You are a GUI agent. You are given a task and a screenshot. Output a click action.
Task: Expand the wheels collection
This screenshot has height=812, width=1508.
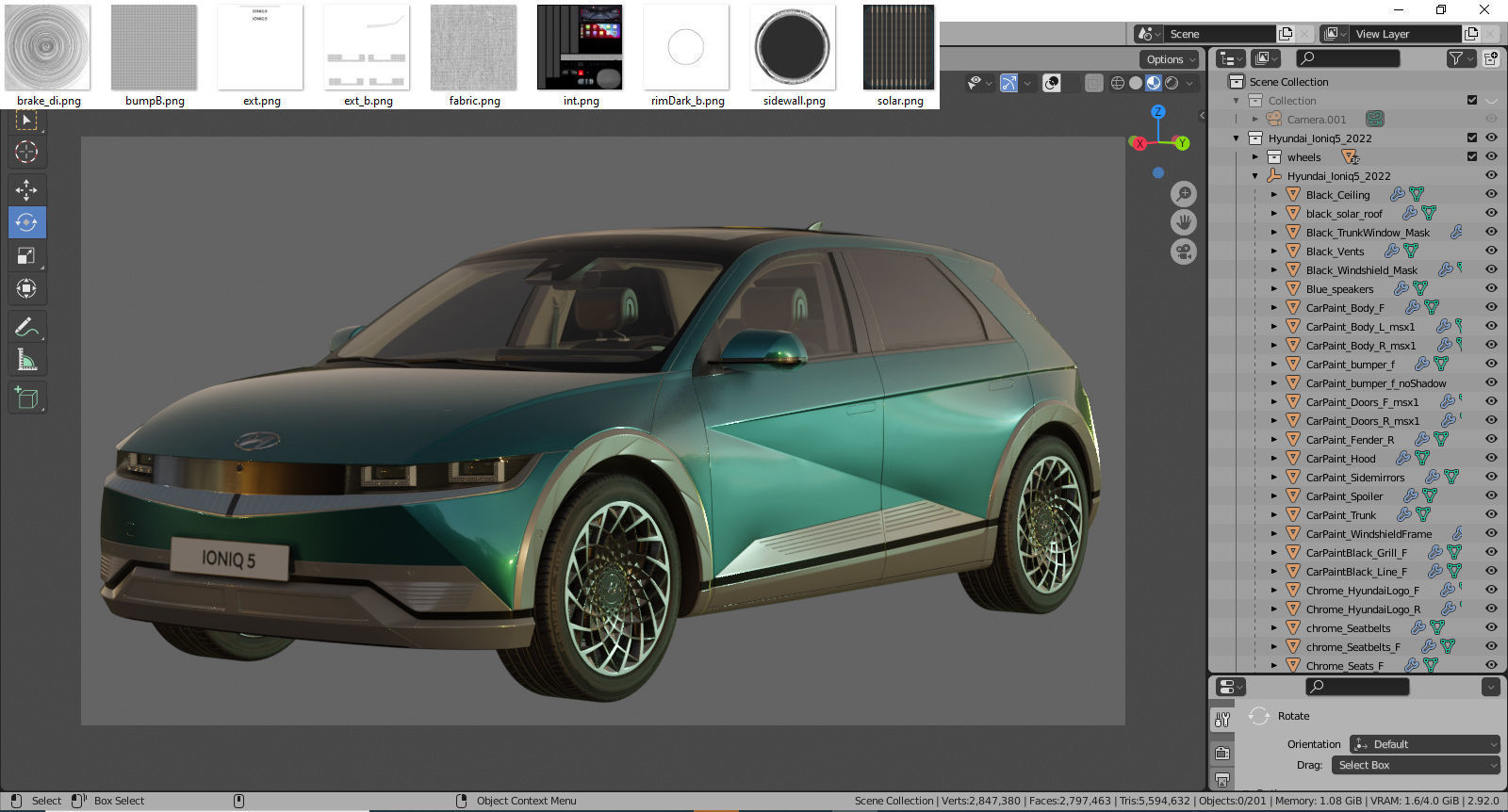[x=1255, y=157]
